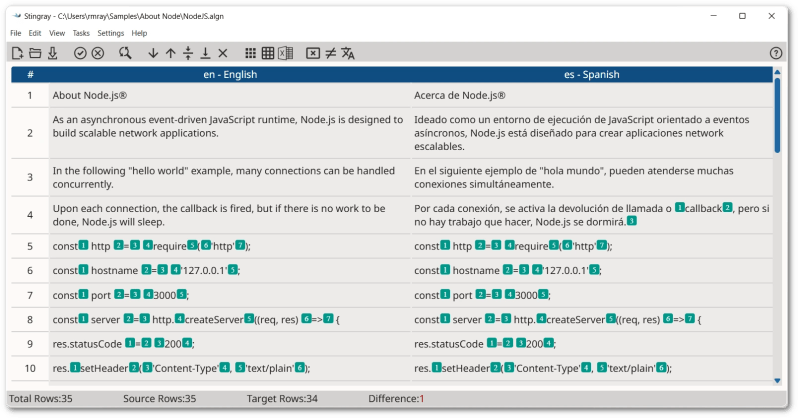Select Spanish cell 'Por cada conexión'

pos(591,215)
